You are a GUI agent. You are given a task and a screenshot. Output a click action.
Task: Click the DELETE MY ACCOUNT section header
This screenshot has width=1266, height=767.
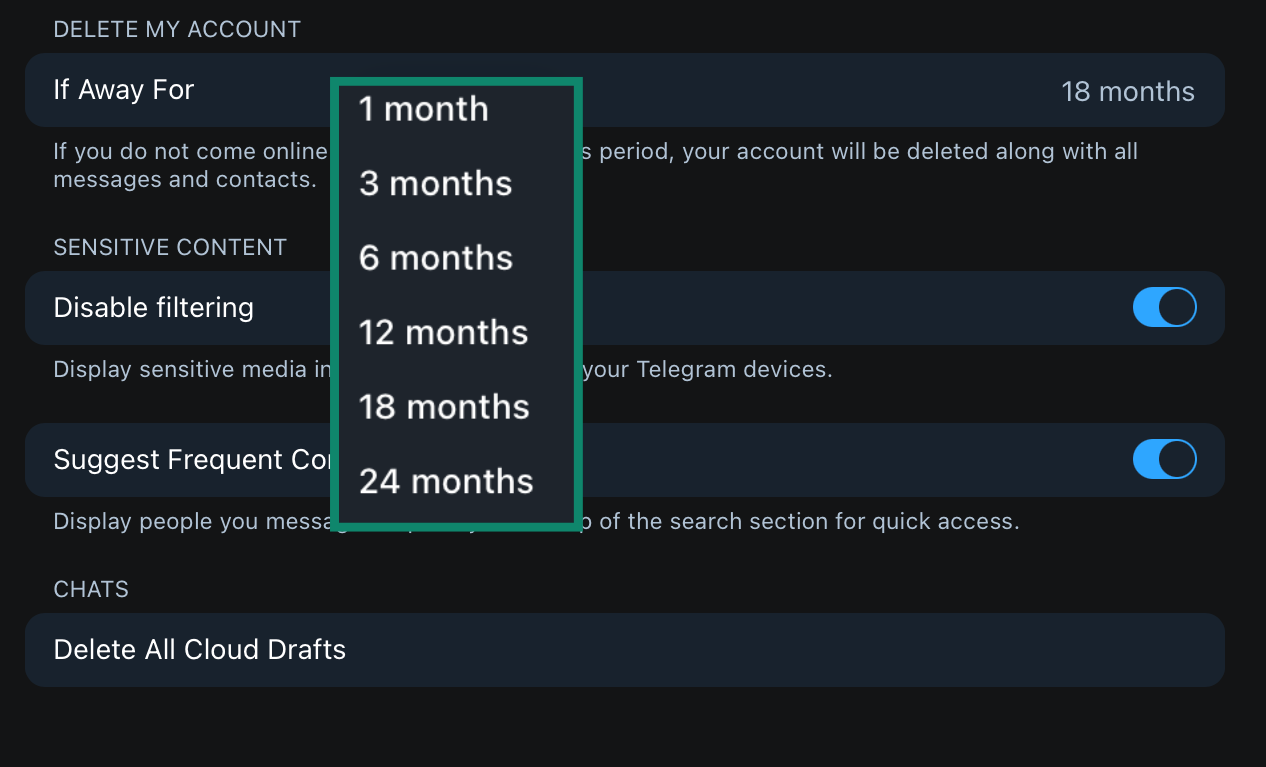pos(177,29)
